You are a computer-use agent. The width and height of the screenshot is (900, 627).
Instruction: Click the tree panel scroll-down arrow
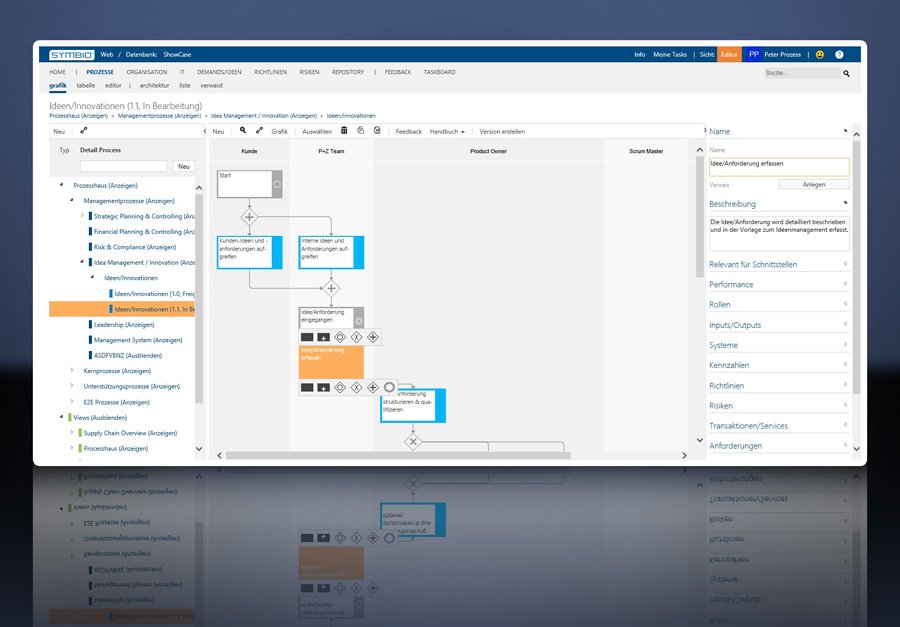click(x=199, y=448)
